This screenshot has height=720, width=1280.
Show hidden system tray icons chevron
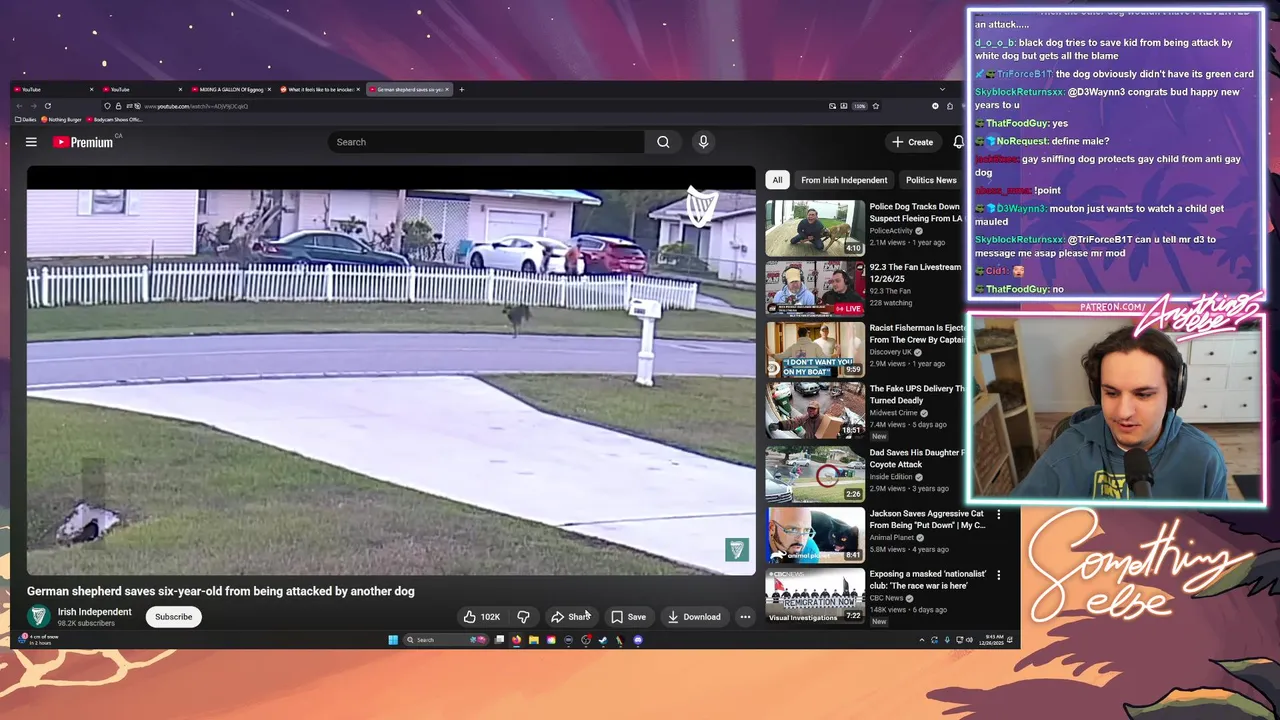[921, 640]
